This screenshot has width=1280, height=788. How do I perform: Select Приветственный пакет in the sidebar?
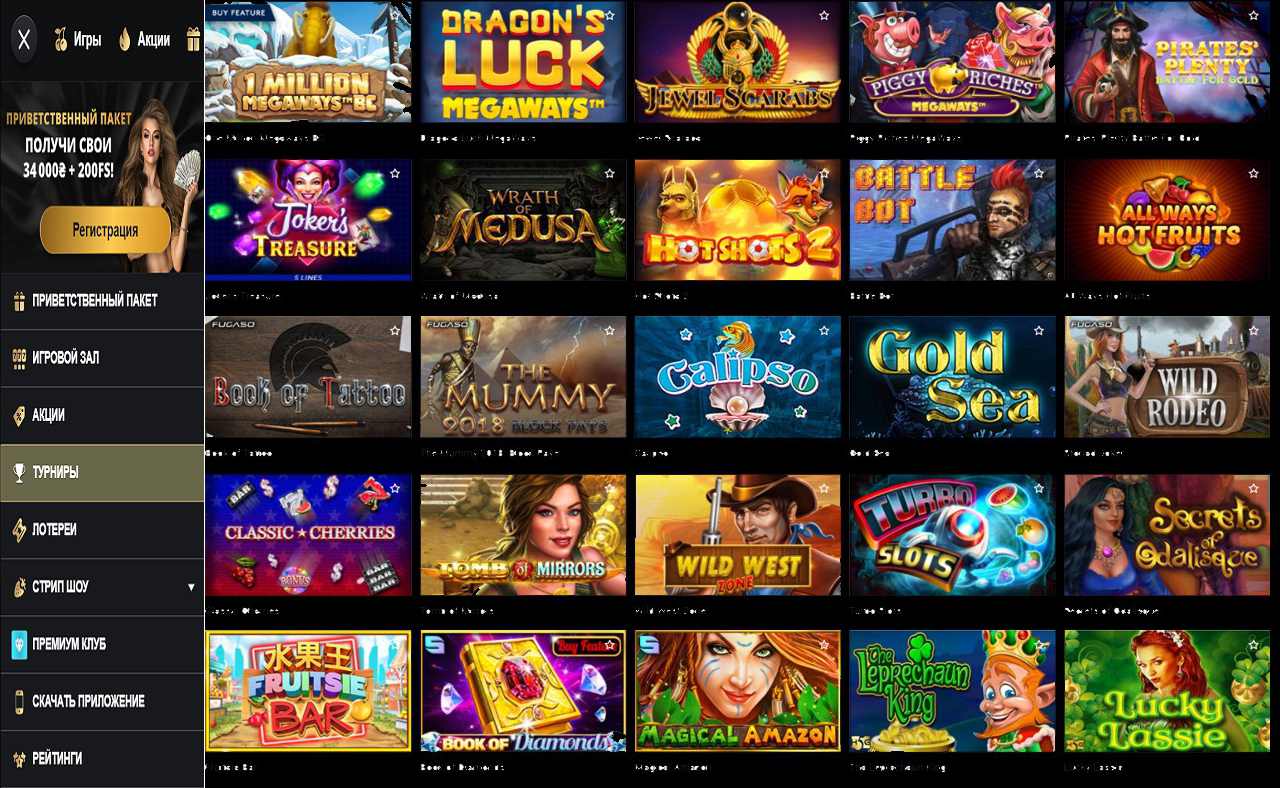(102, 301)
